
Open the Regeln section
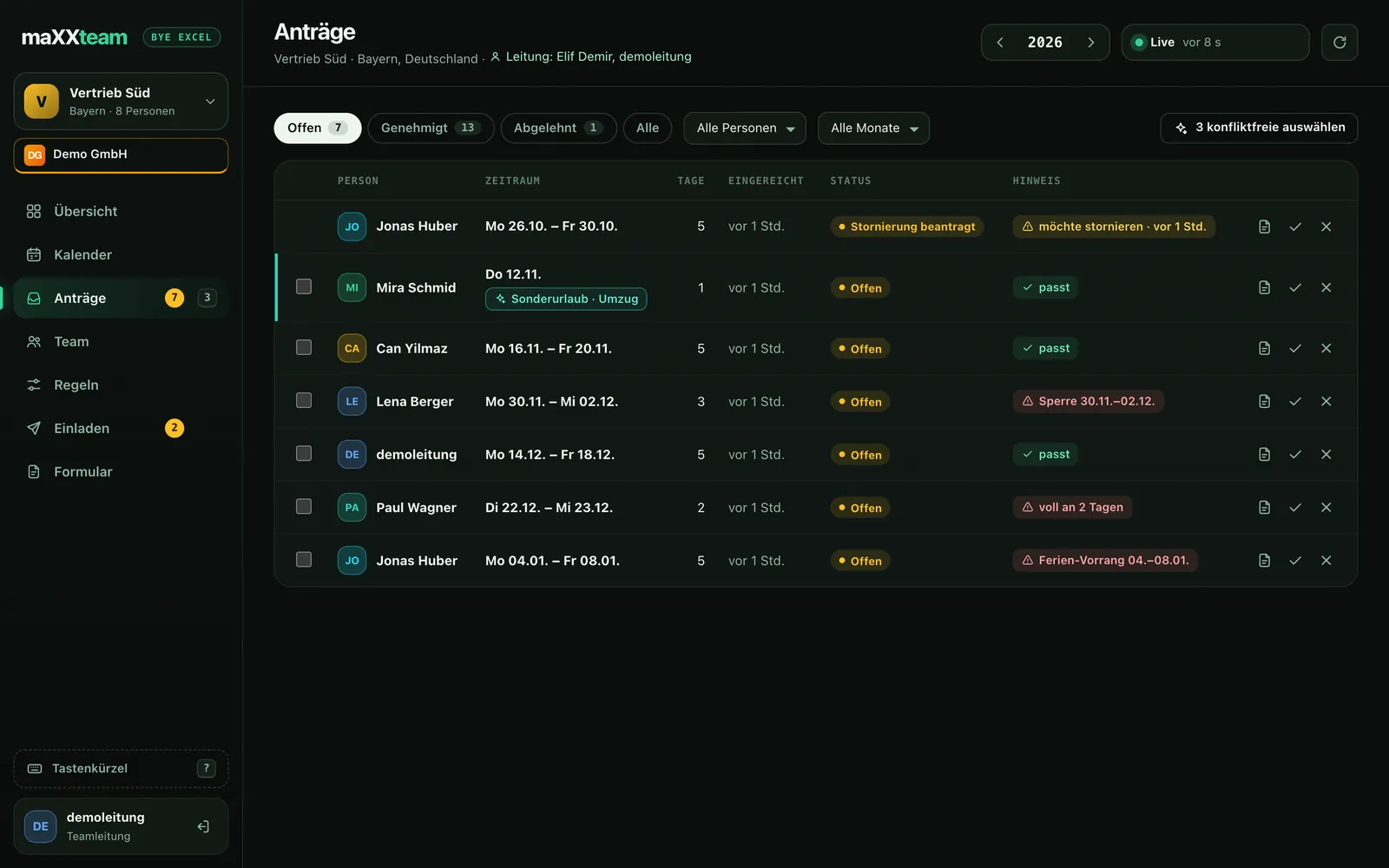(121, 385)
